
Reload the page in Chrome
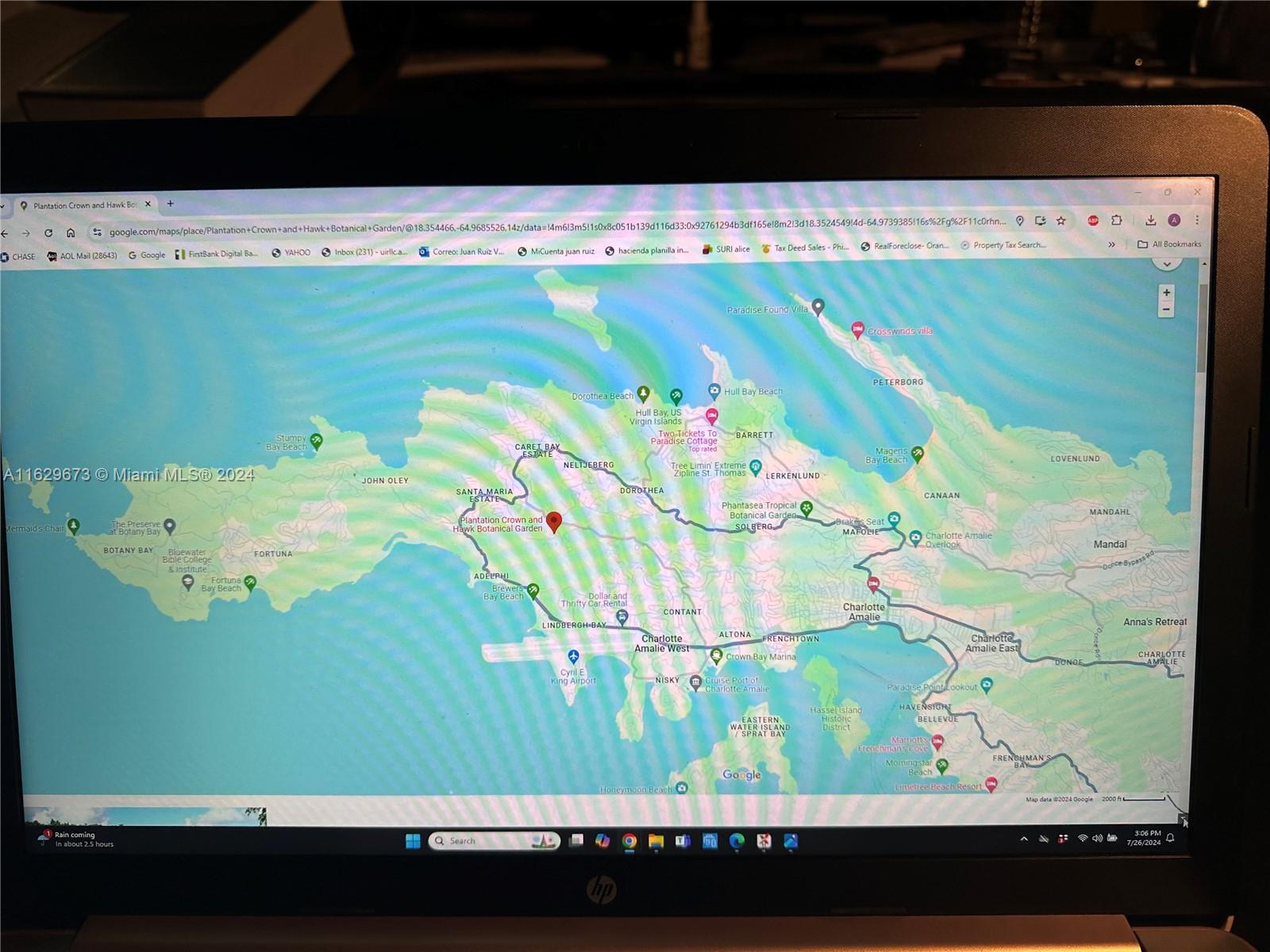click(x=48, y=233)
